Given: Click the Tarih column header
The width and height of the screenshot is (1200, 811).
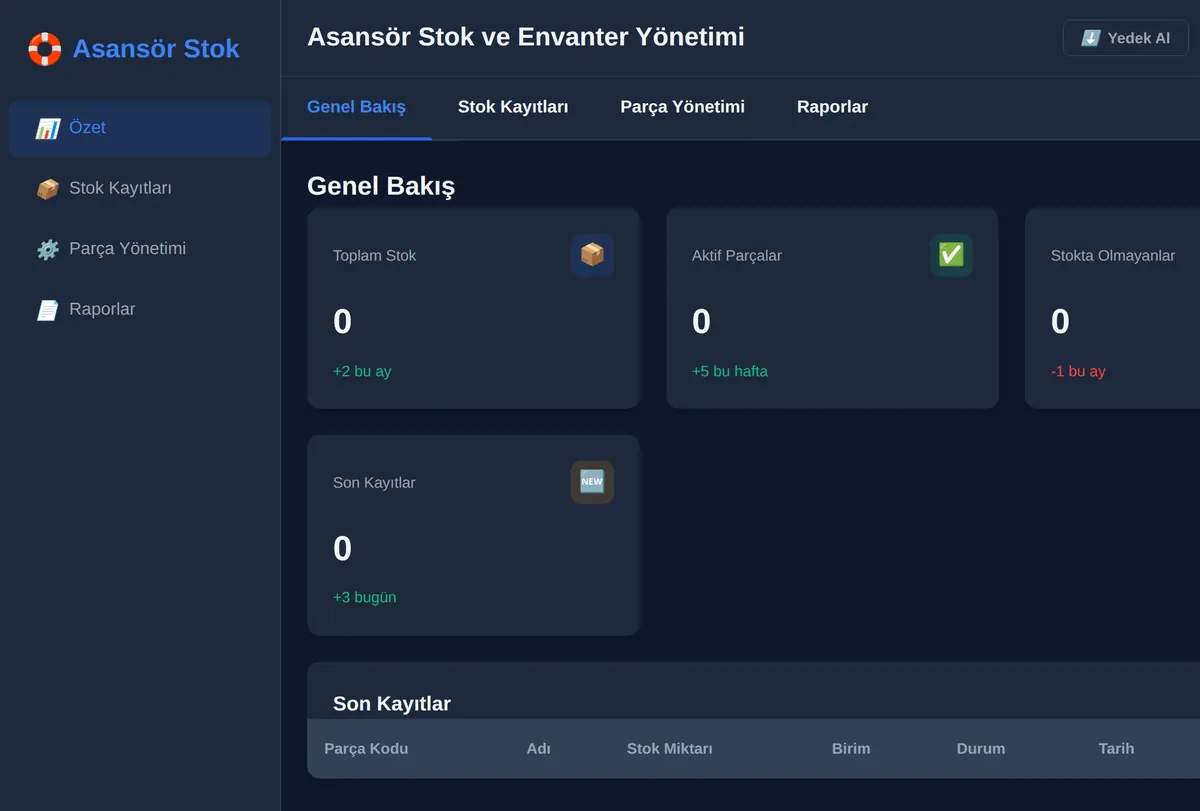Looking at the screenshot, I should (1116, 748).
